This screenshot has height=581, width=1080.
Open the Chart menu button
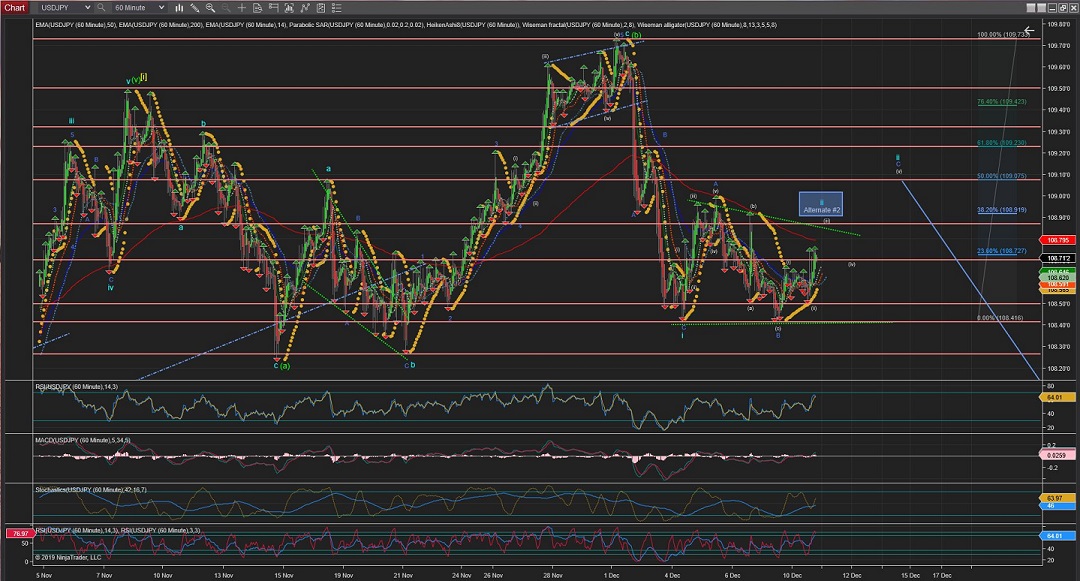[x=14, y=8]
